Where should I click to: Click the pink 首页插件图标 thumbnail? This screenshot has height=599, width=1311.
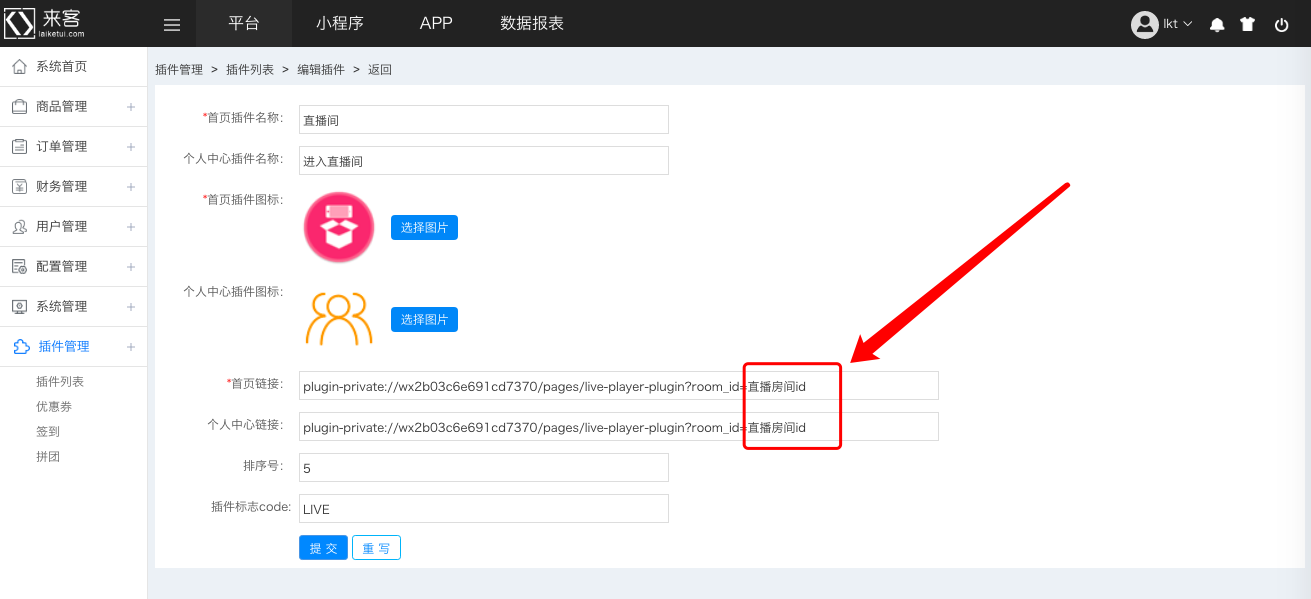(339, 227)
